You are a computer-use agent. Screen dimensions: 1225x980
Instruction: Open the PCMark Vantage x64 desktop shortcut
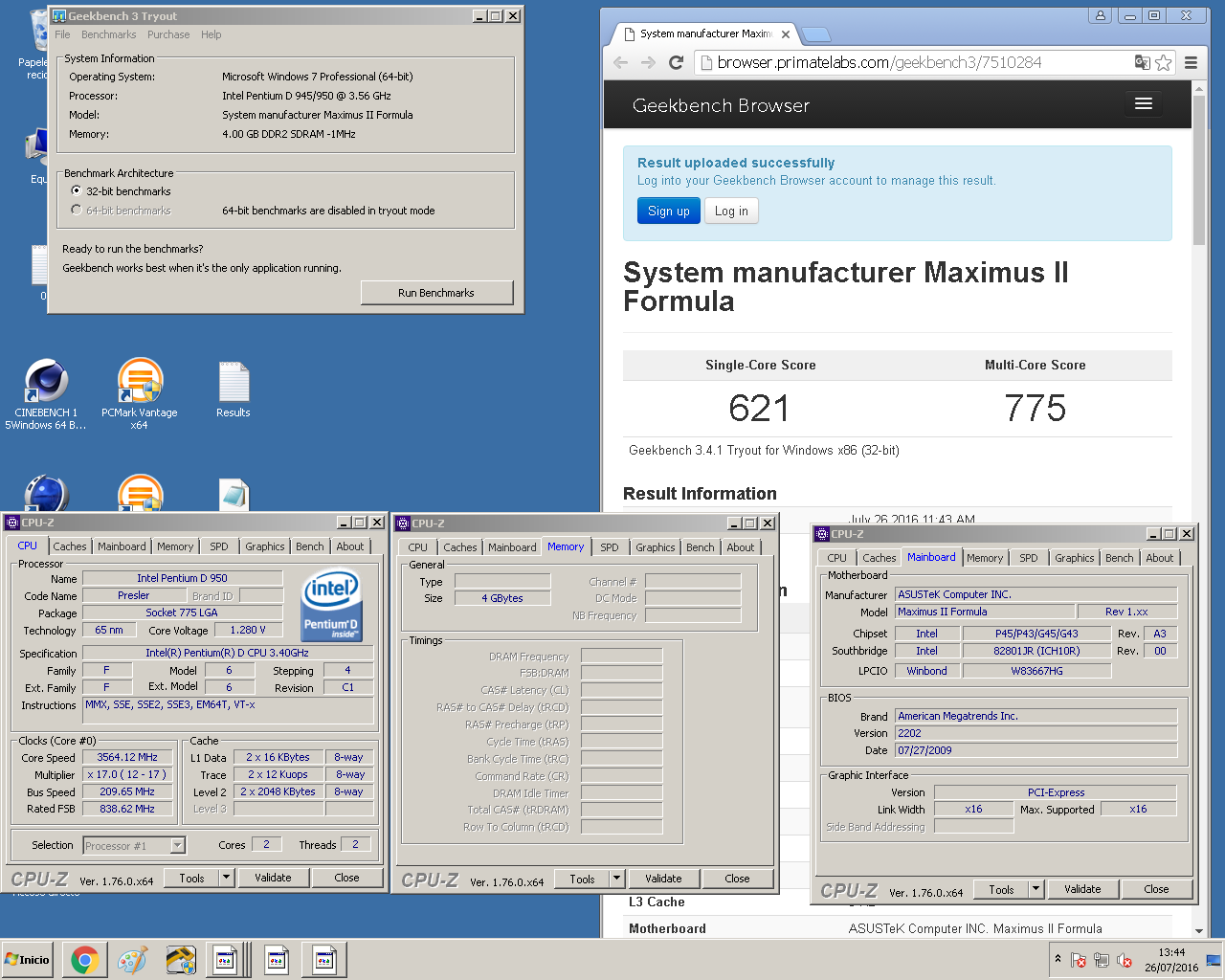[x=140, y=393]
